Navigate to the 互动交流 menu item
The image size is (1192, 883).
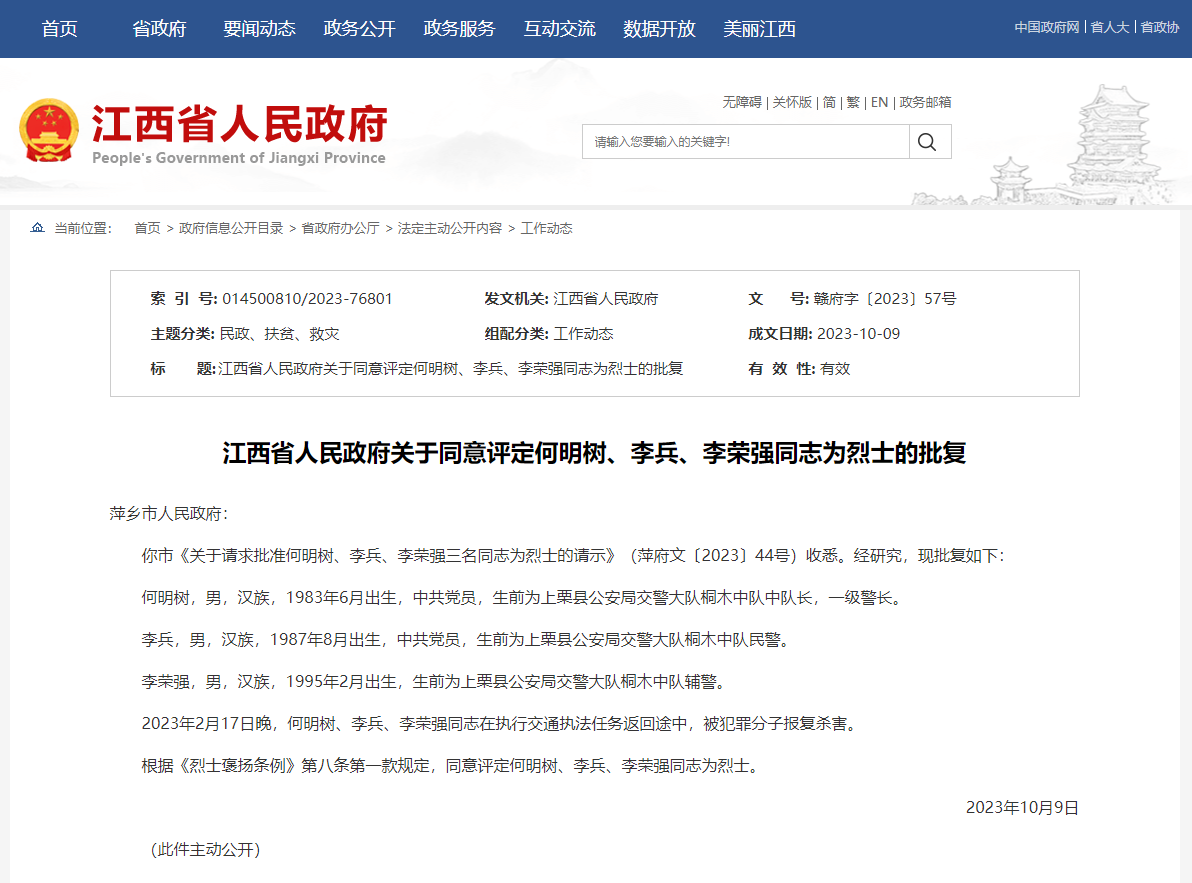[559, 29]
